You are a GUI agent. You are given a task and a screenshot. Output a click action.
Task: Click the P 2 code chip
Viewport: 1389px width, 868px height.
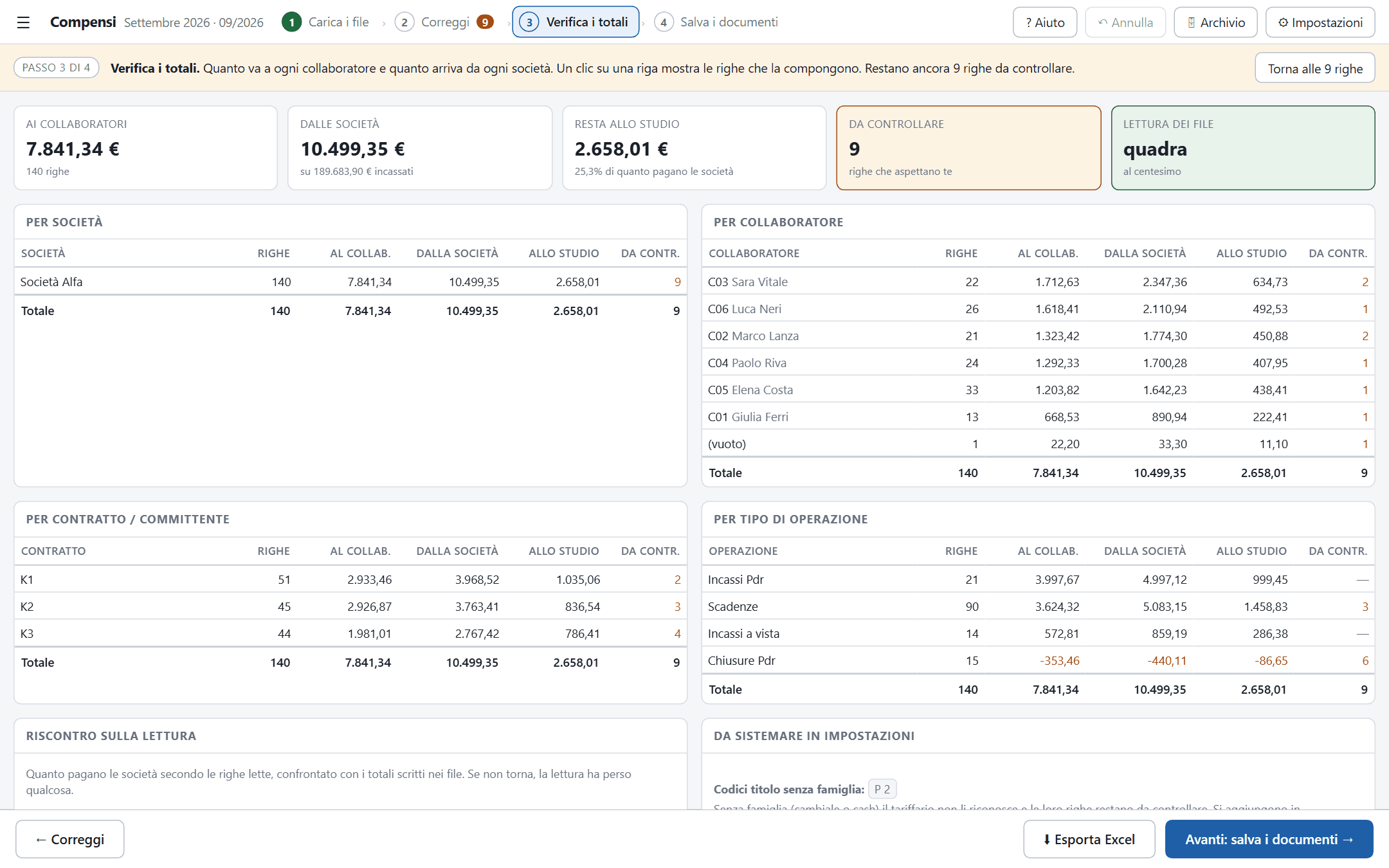(x=882, y=789)
